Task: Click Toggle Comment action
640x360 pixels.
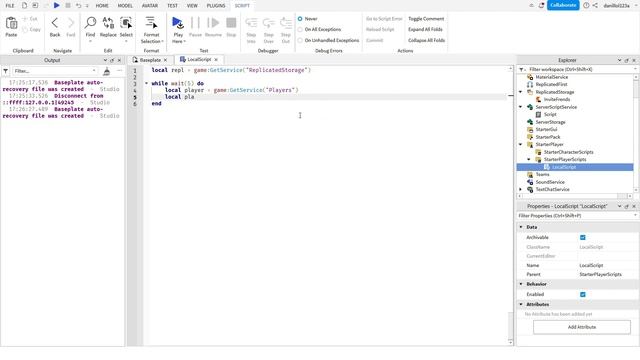Action: [x=426, y=19]
